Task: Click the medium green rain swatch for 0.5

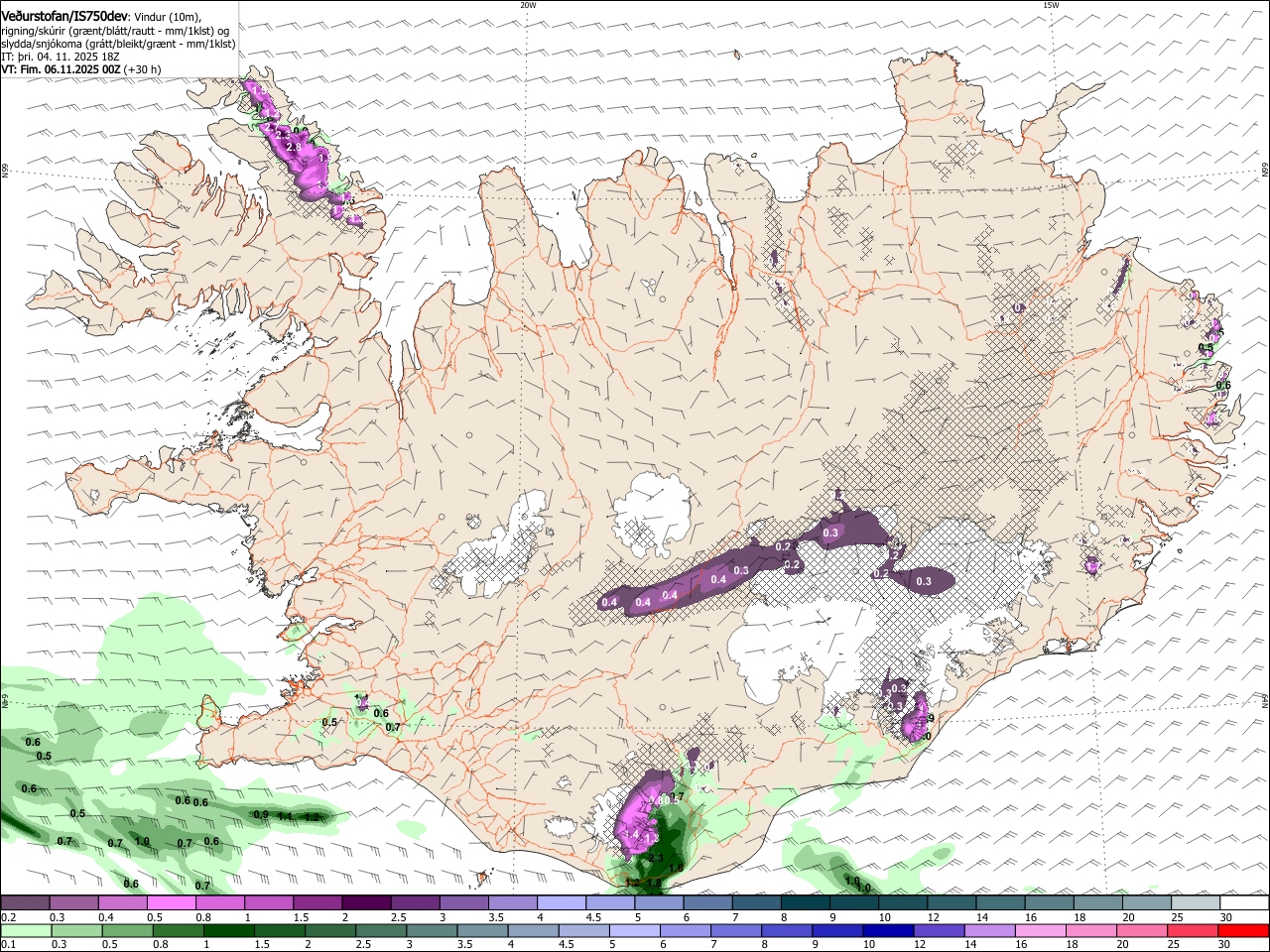Action: click(x=127, y=930)
